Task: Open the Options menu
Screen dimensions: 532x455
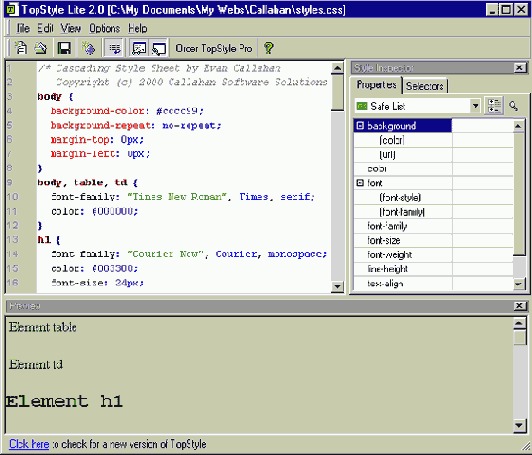Action: (x=104, y=29)
